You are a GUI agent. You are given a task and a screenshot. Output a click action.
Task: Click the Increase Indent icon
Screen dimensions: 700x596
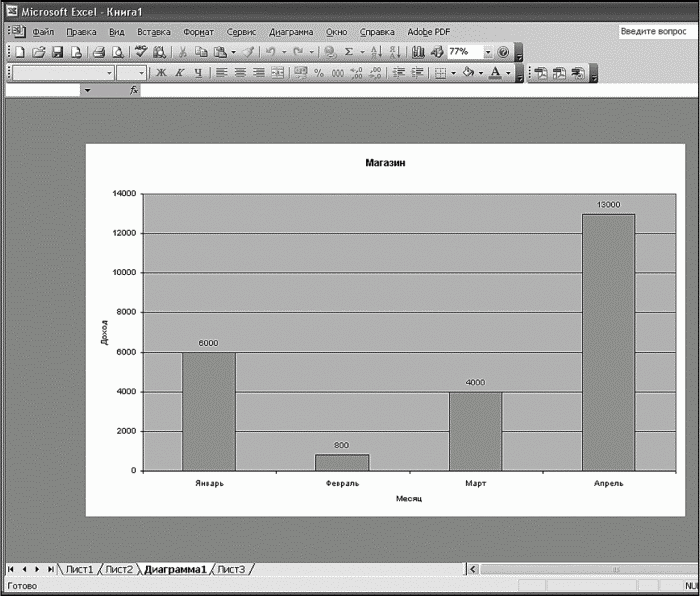click(x=417, y=73)
